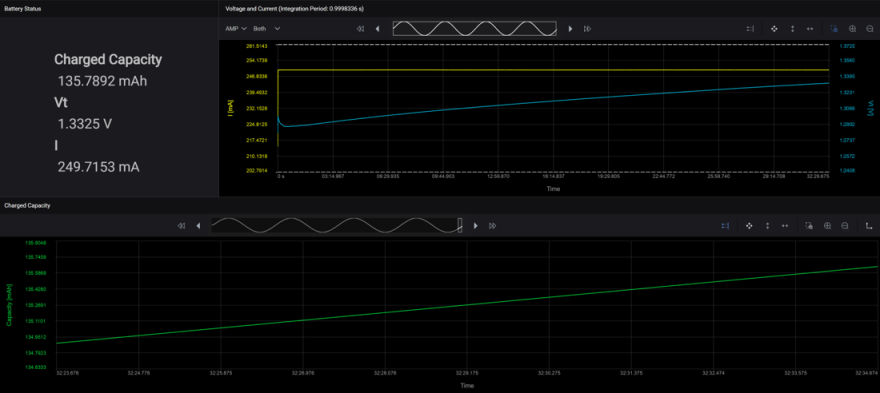Click the I [mA] left axis label
Viewport: 880px width, 393px height.
pos(230,108)
